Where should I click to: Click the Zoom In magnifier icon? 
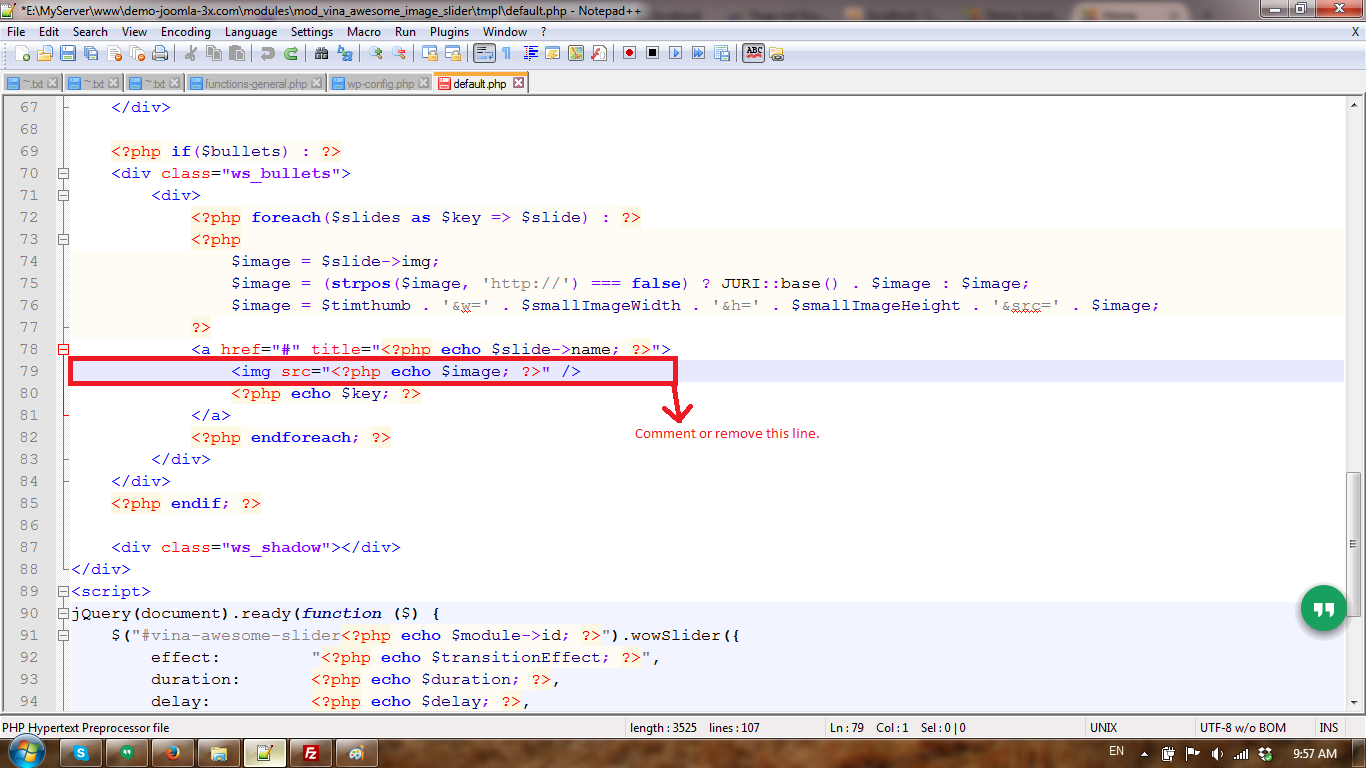pos(376,53)
